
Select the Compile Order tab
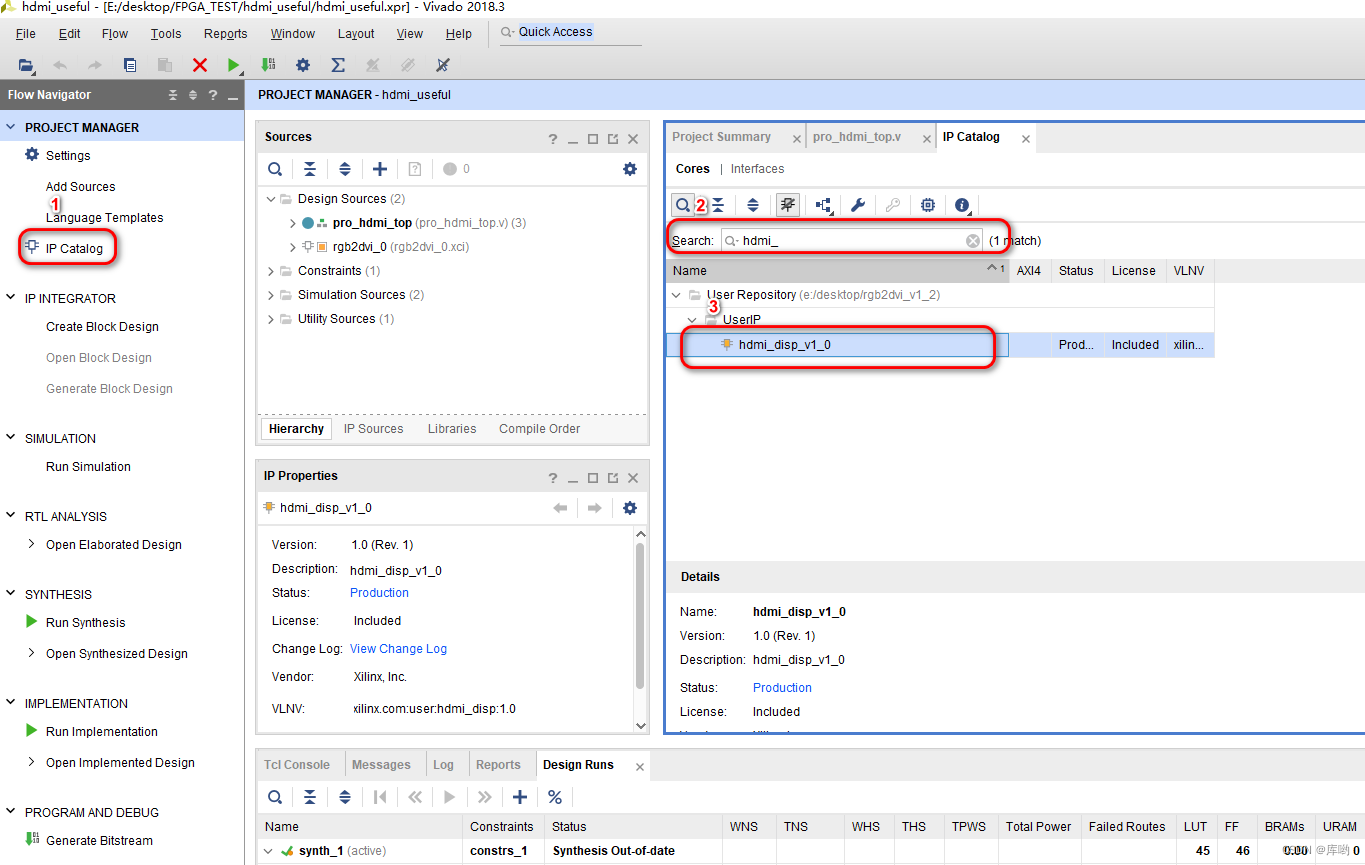540,429
